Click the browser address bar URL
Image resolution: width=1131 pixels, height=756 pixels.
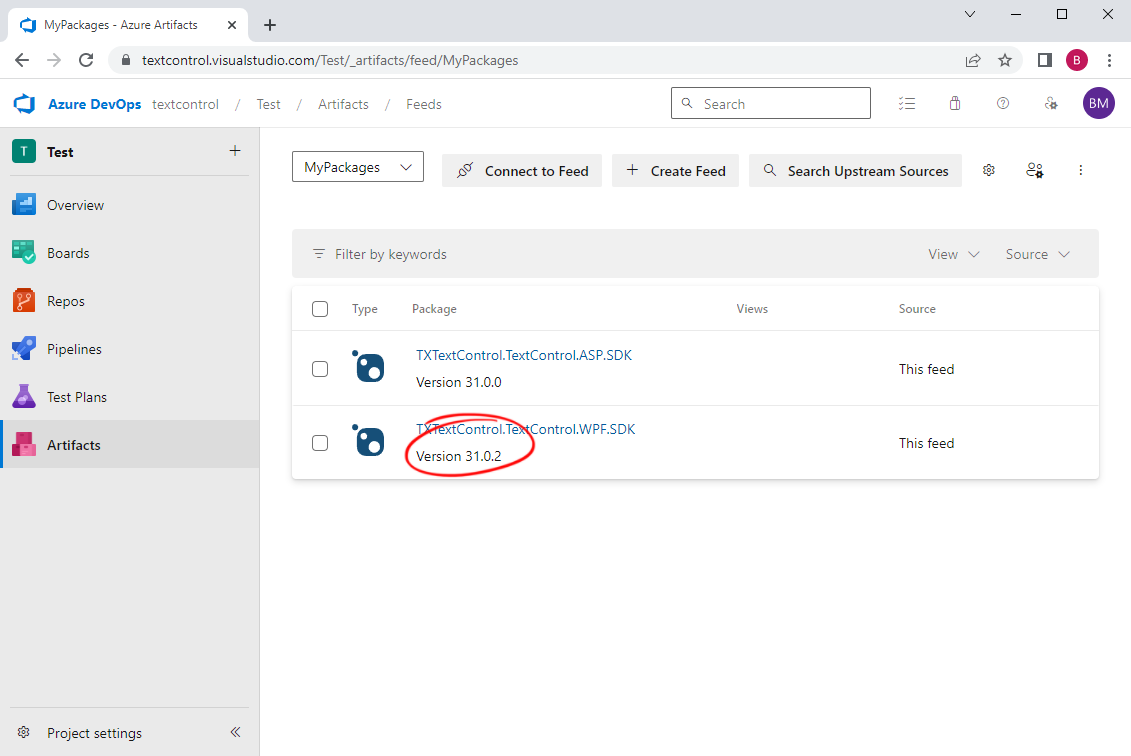point(330,60)
